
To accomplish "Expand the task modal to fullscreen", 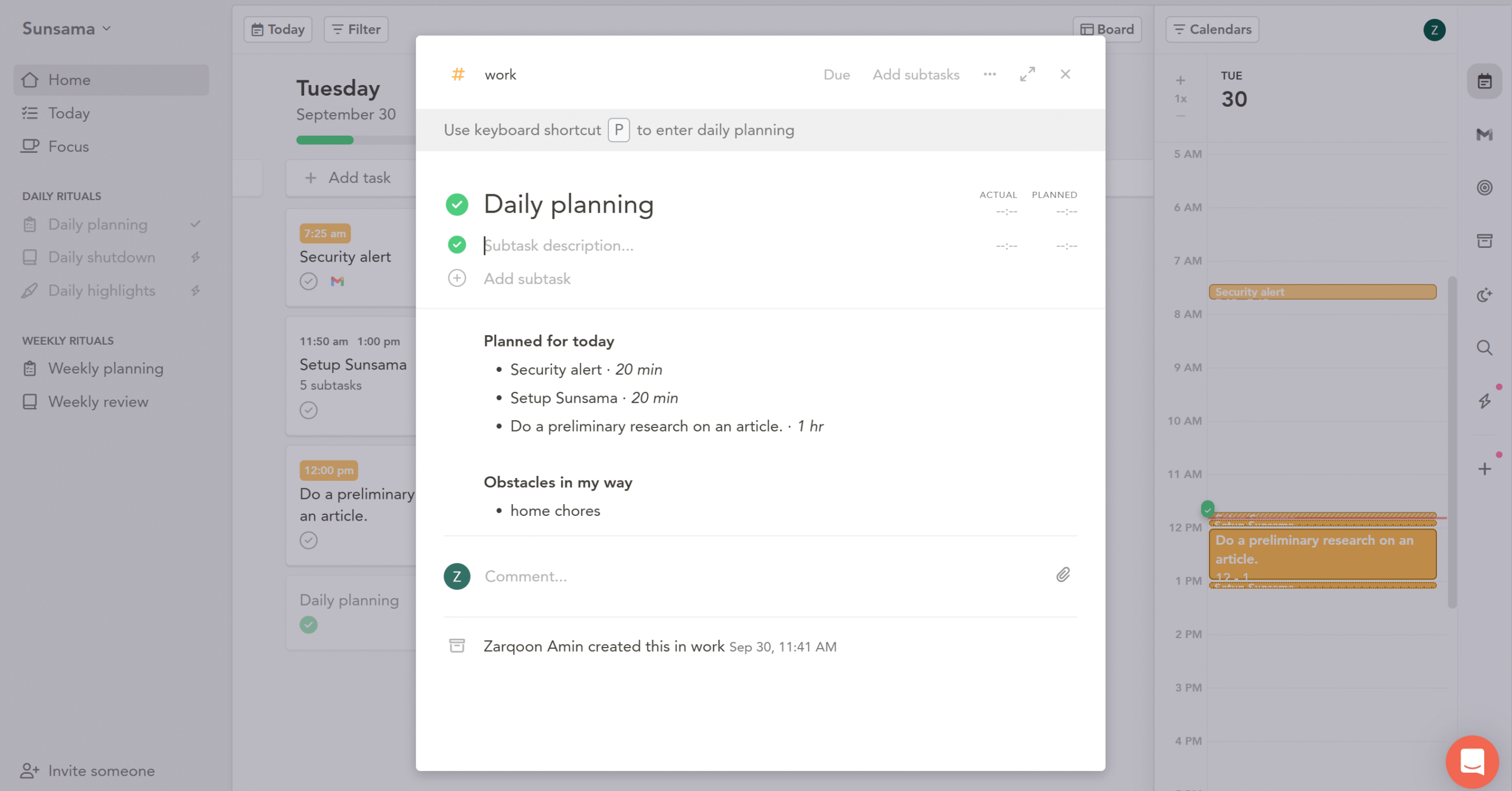I will 1028,74.
